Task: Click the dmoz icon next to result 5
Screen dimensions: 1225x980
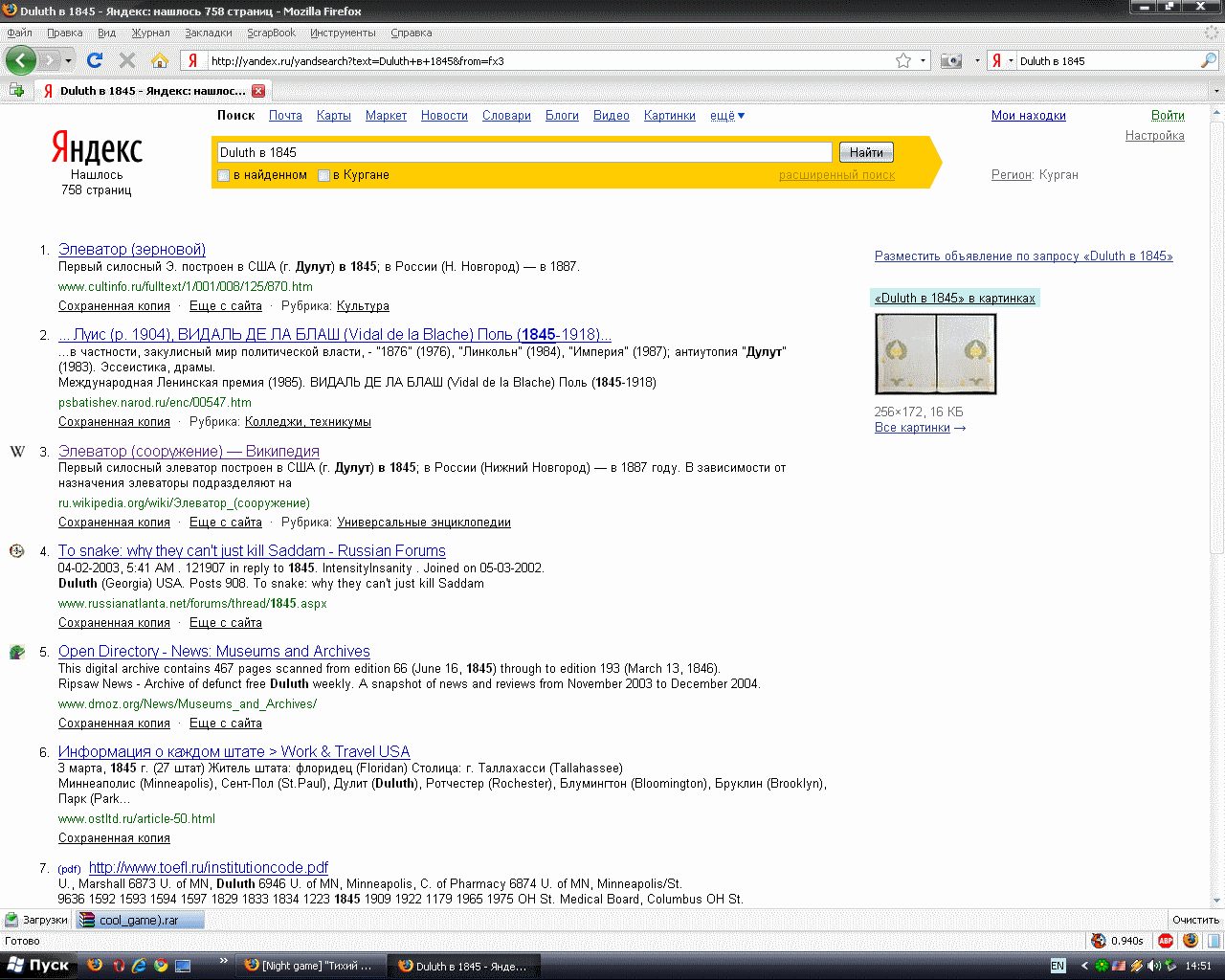Action: click(16, 652)
